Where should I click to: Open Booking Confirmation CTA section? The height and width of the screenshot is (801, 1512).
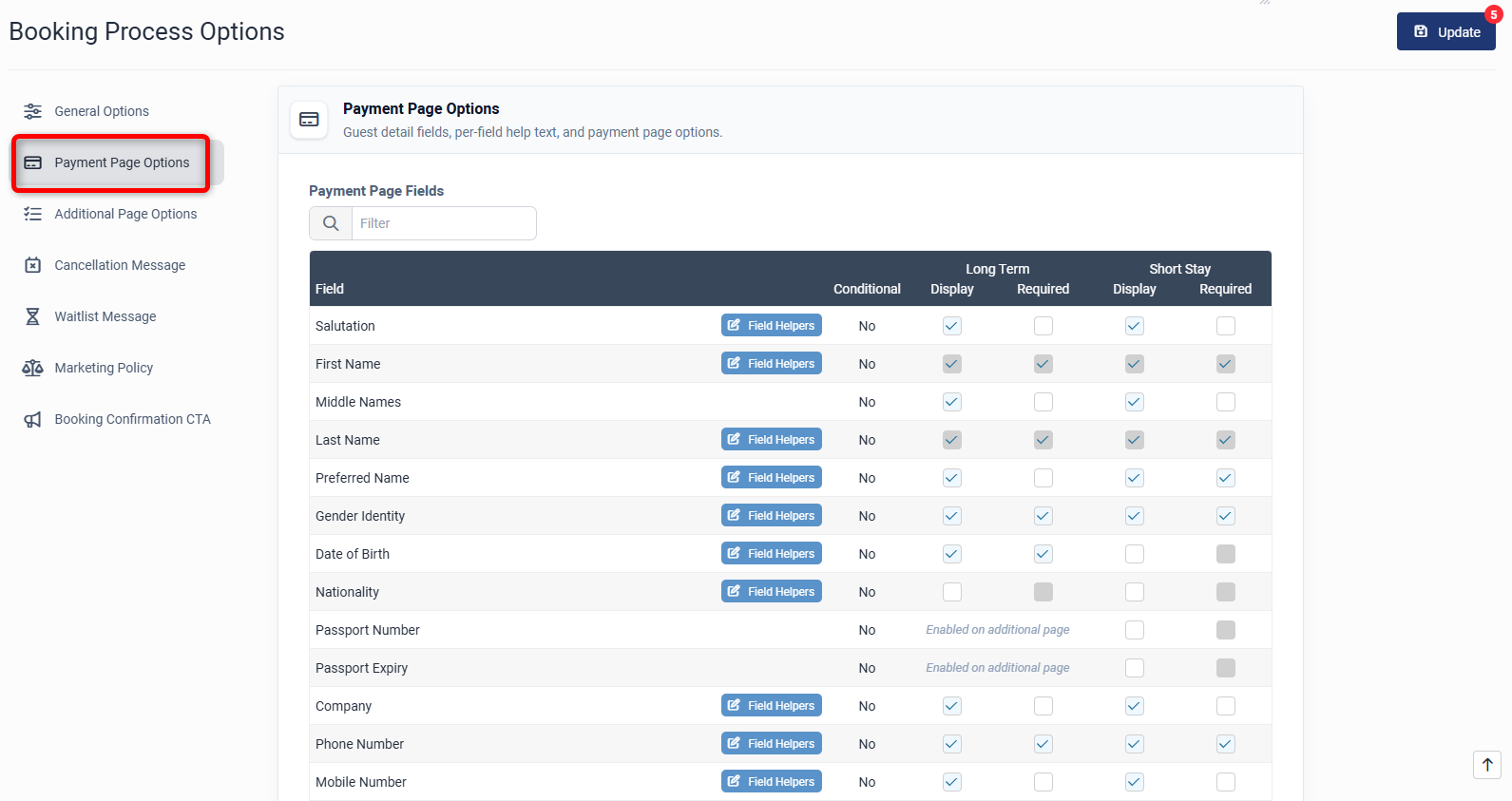(132, 419)
